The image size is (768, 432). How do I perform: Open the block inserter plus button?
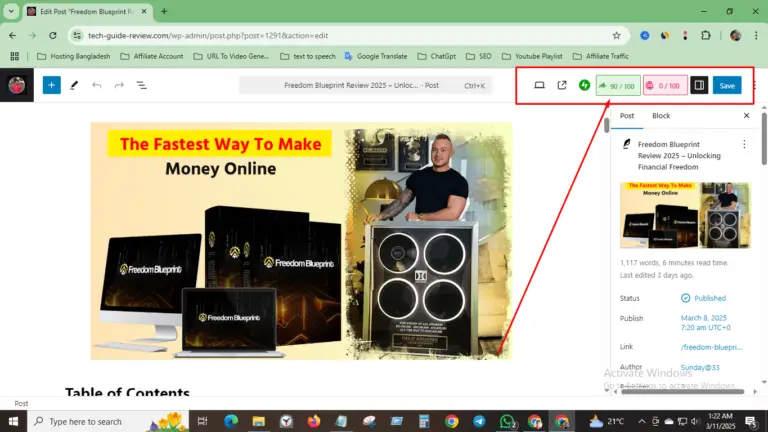pos(51,85)
